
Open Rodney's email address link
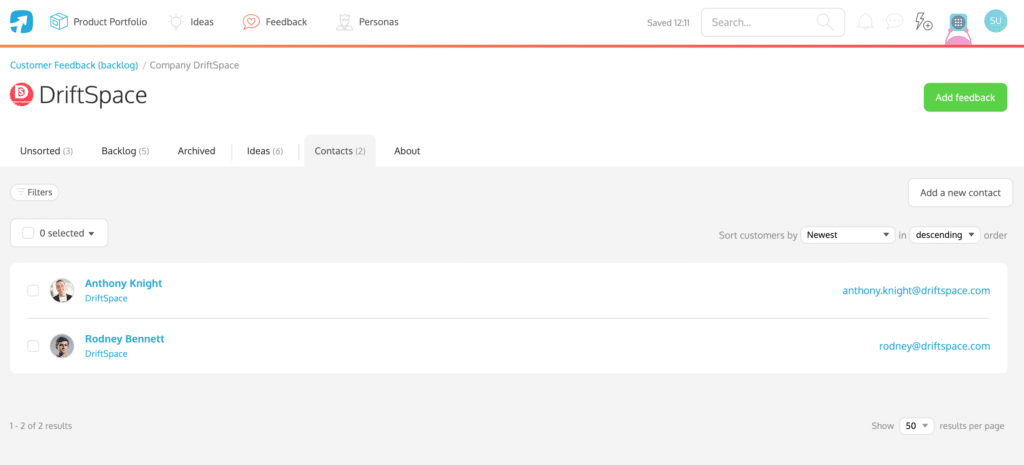pyautogui.click(x=934, y=346)
